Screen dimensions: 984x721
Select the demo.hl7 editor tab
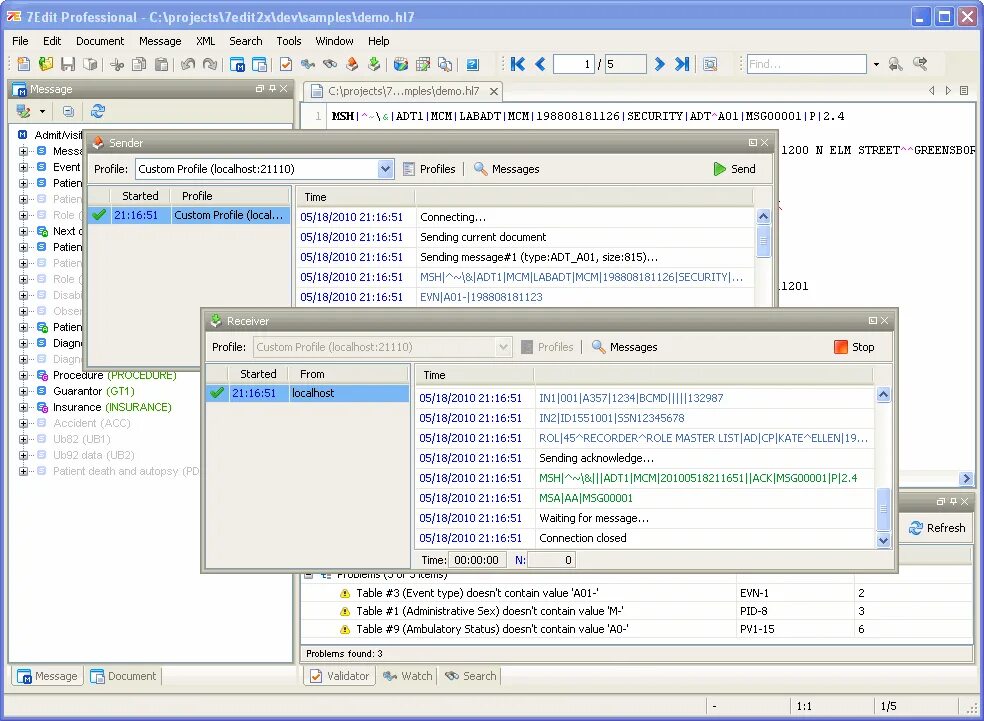[404, 91]
